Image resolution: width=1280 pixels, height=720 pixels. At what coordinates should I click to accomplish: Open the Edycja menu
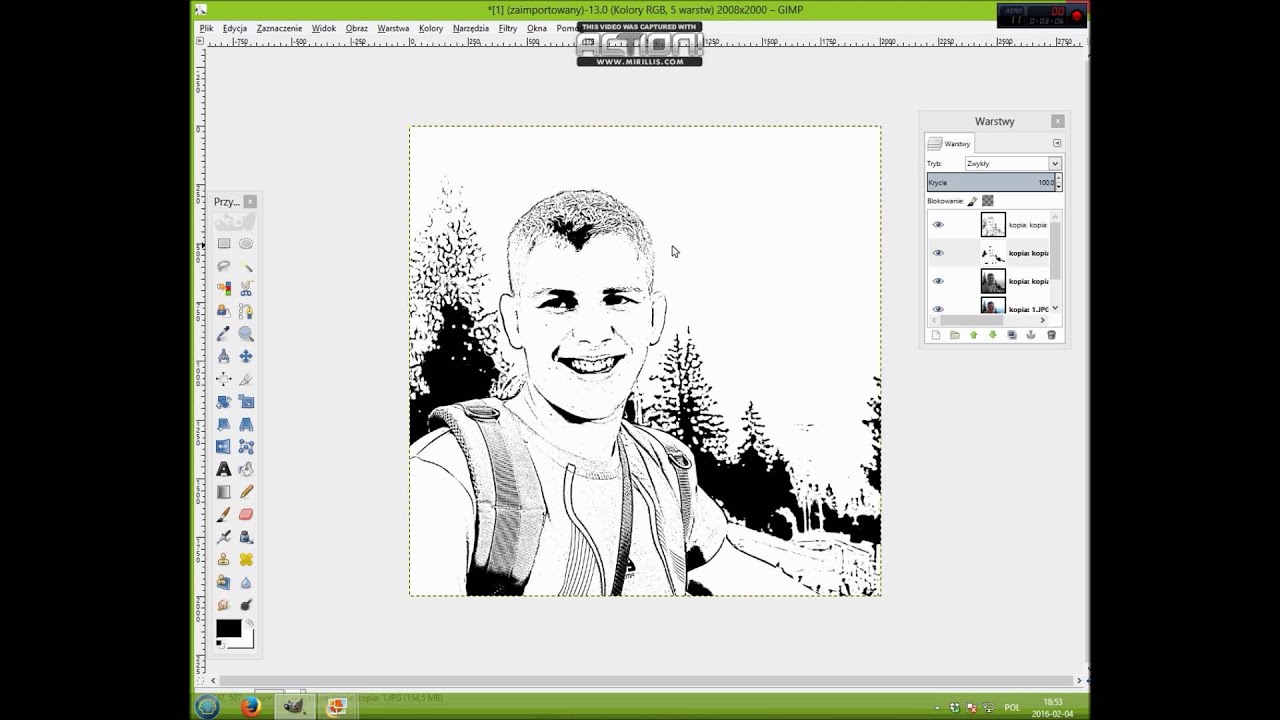[x=235, y=28]
